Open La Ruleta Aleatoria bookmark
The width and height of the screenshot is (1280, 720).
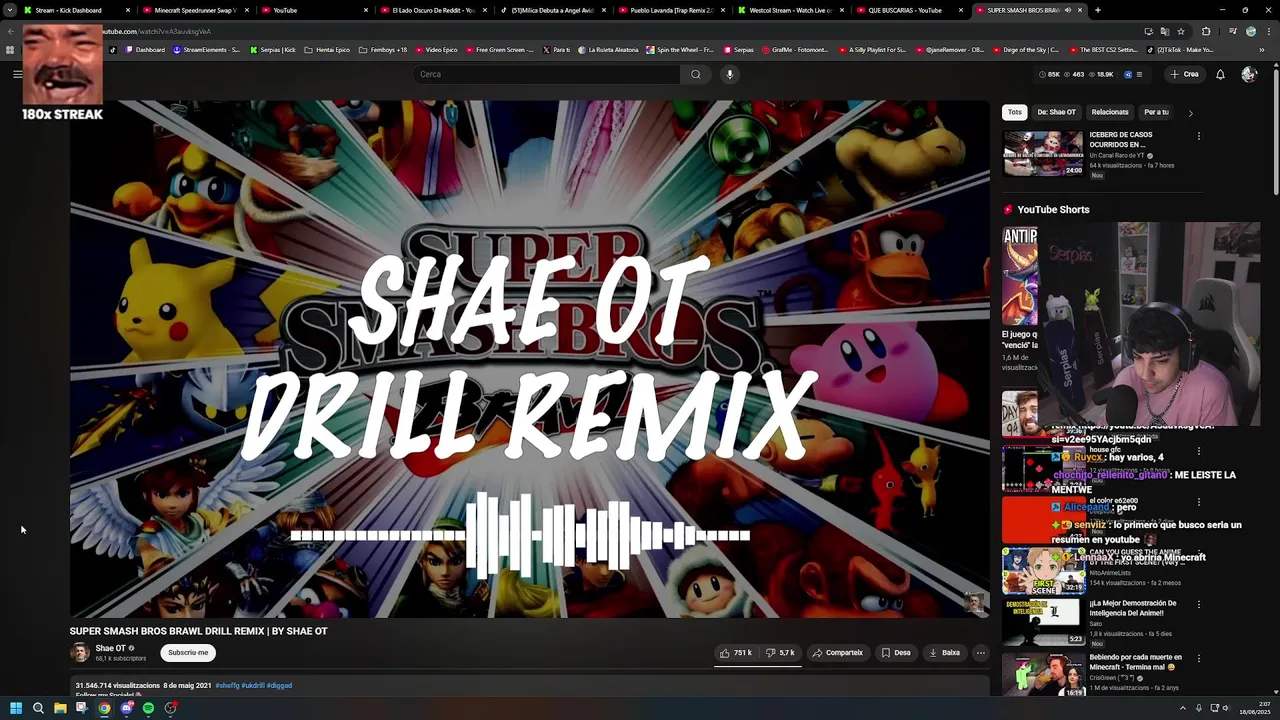608,49
